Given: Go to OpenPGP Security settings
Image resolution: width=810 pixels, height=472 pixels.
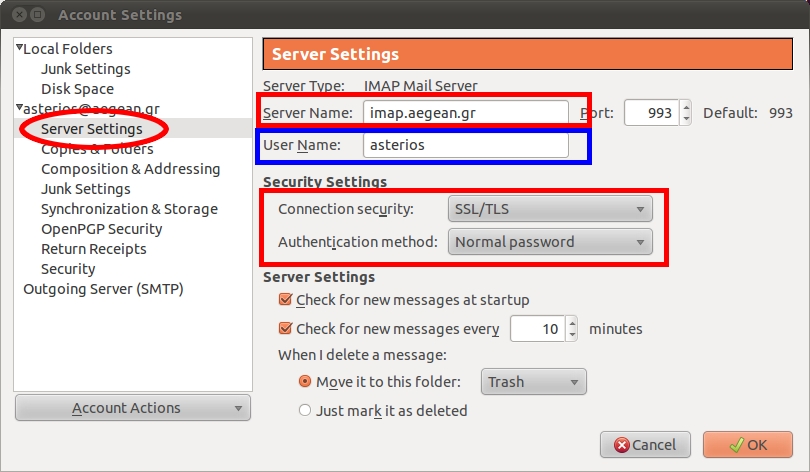Looking at the screenshot, I should 102,229.
